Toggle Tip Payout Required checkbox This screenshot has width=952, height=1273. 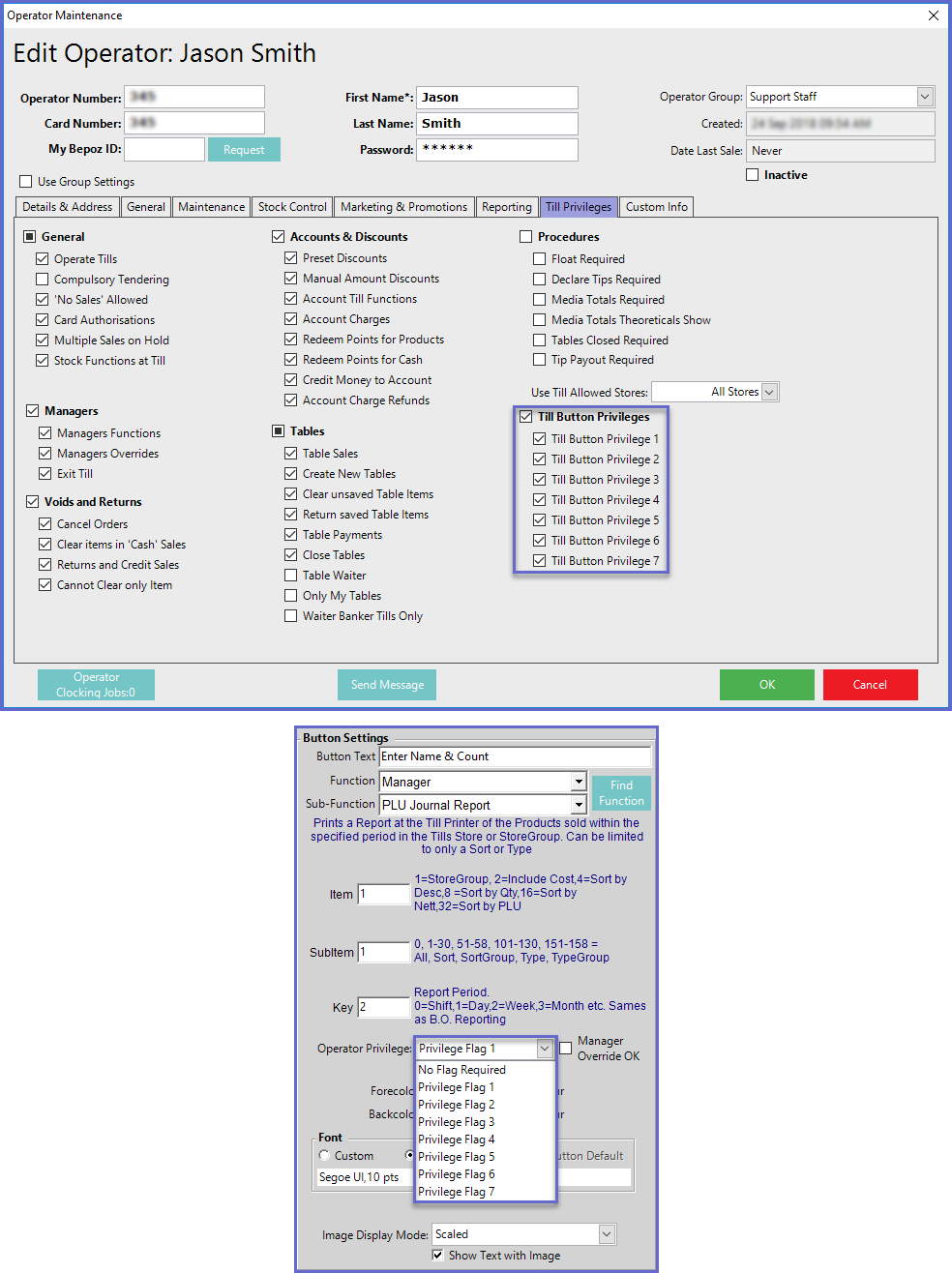(540, 360)
